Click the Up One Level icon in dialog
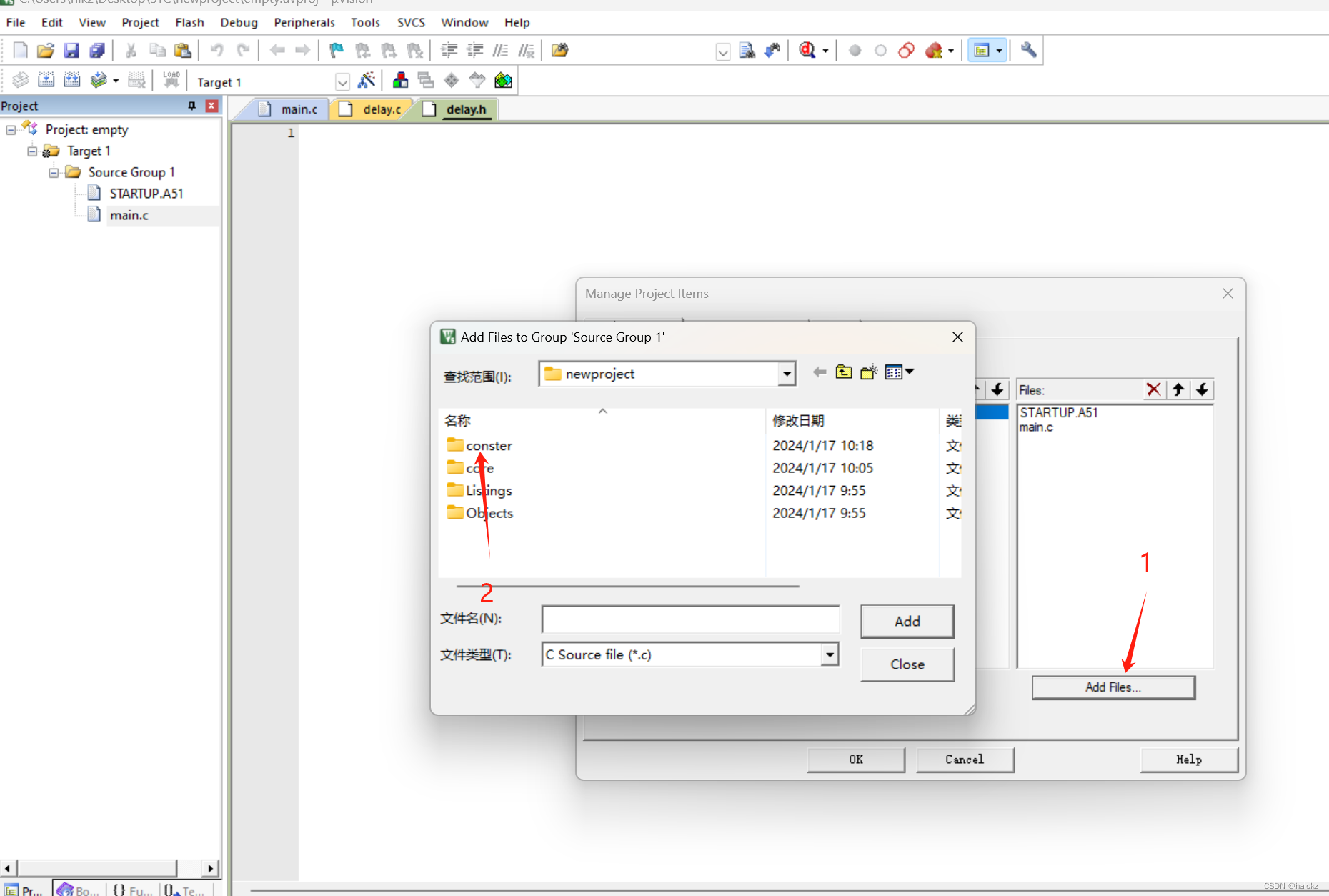 844,372
